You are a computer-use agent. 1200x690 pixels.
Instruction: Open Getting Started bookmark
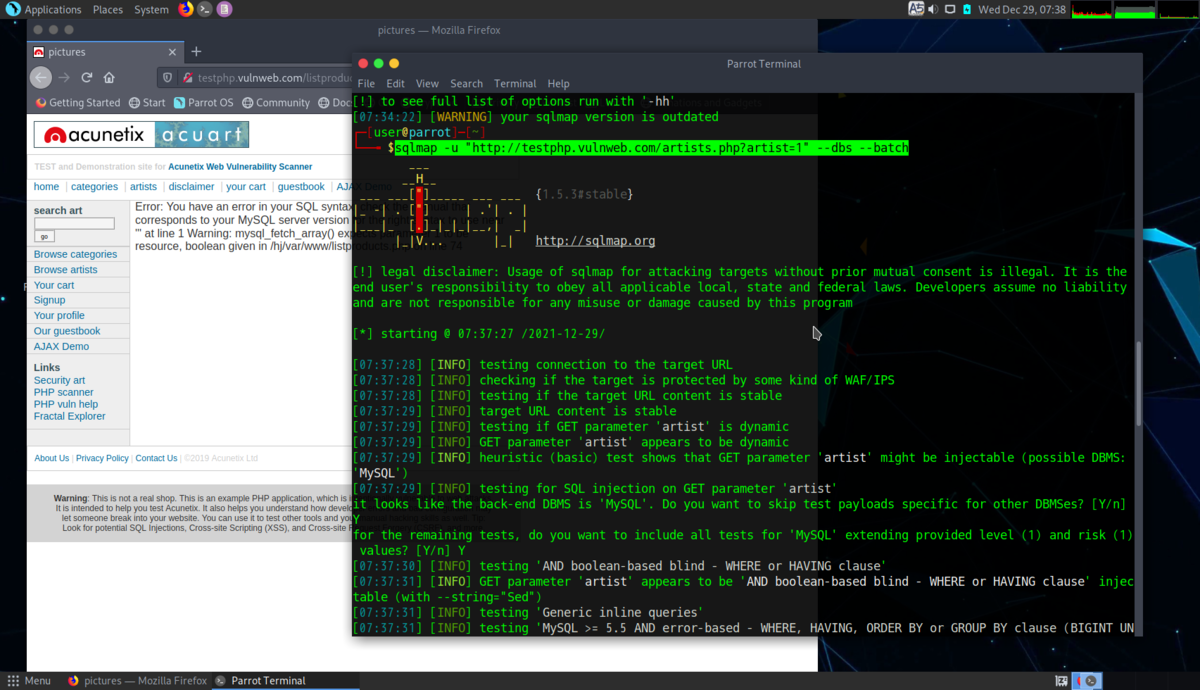[x=77, y=102]
